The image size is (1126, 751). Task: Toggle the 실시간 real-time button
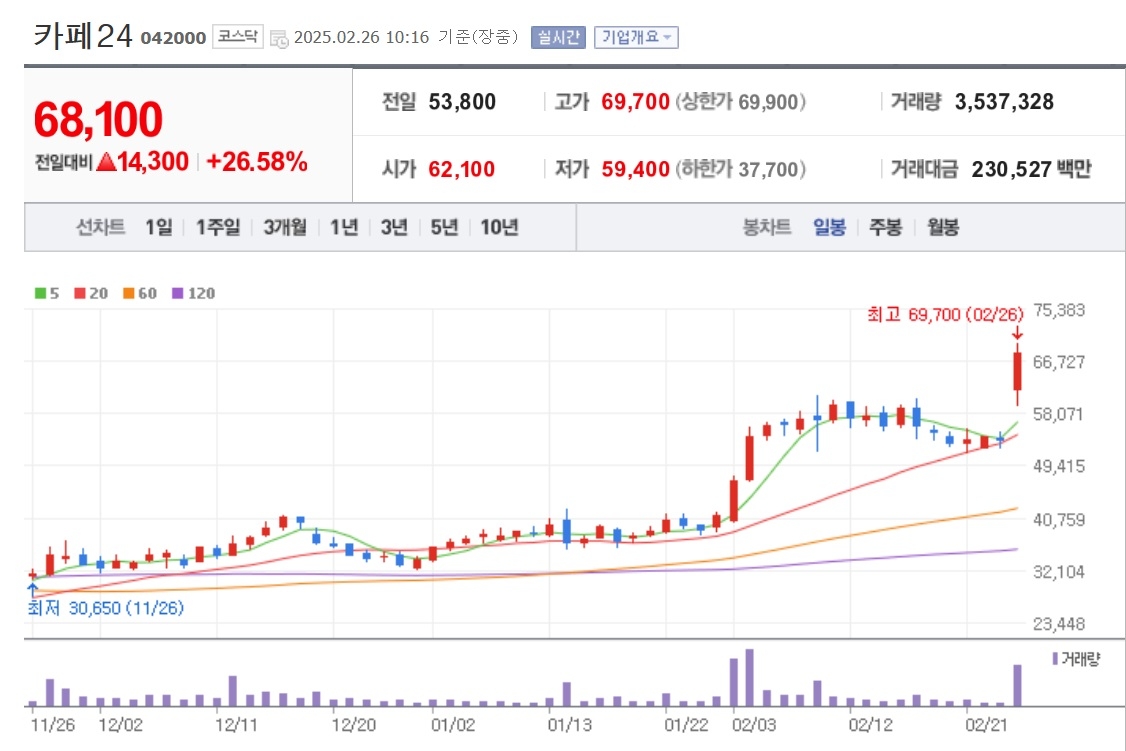[x=558, y=37]
